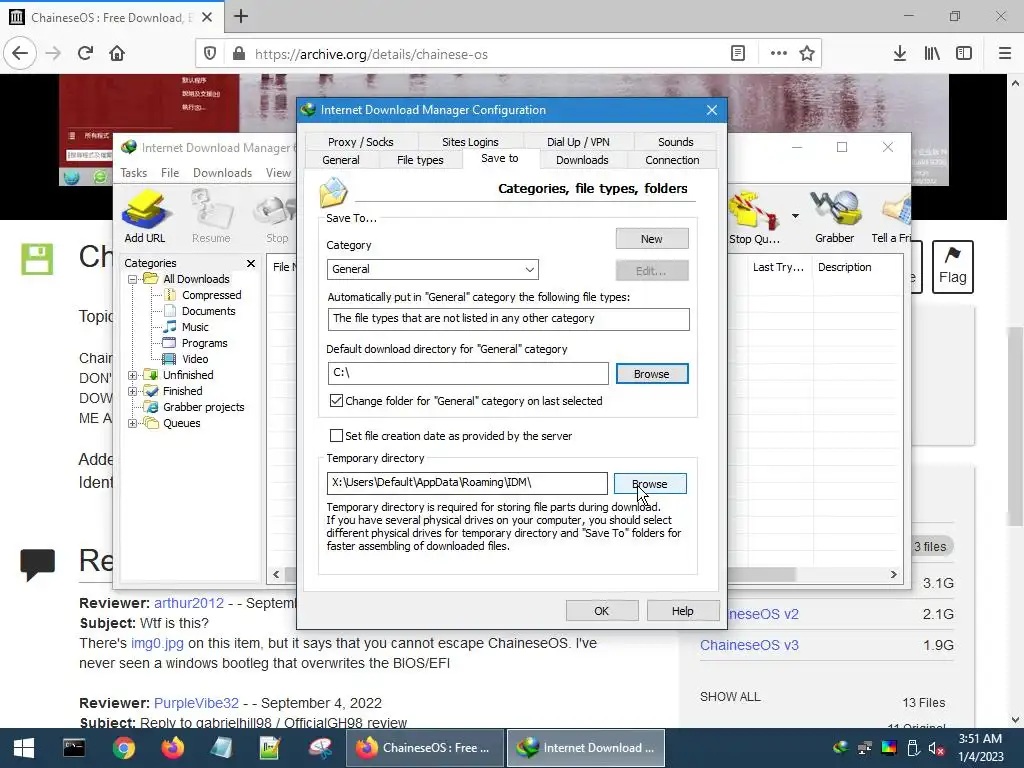Click the temporary directory path field
Screen dimensions: 1024x768
[x=467, y=483]
